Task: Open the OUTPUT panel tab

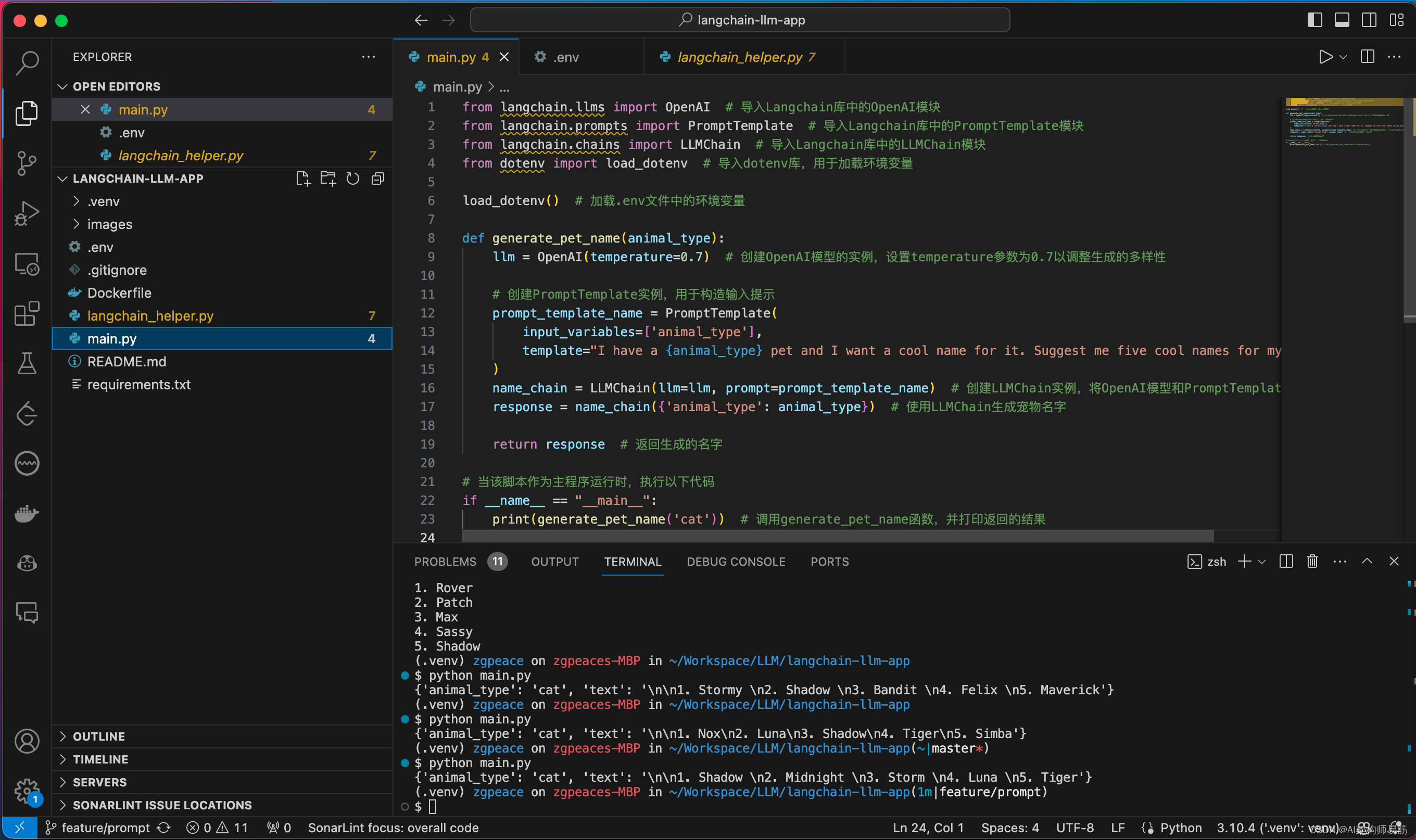Action: pos(555,562)
